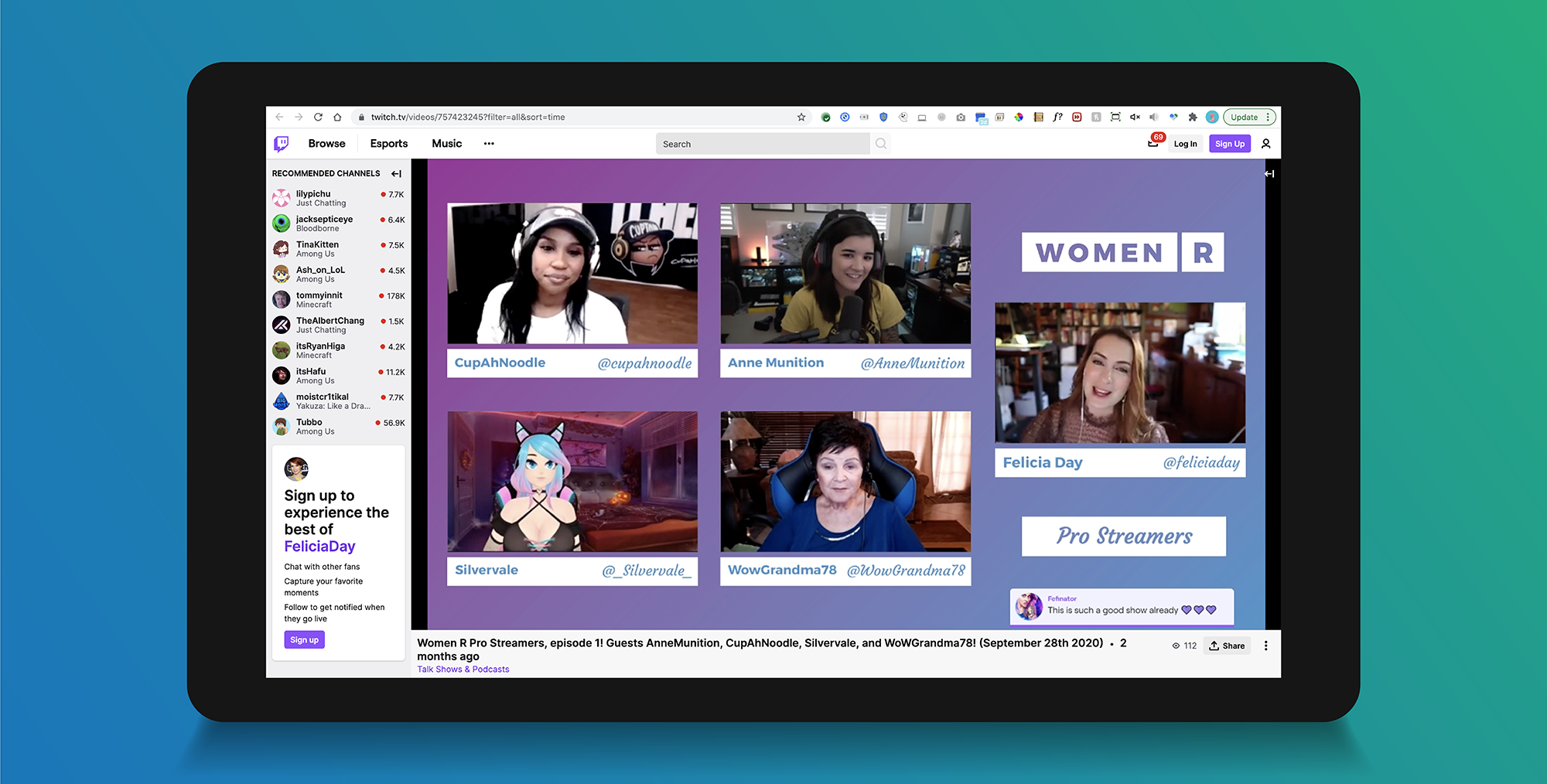The height and width of the screenshot is (784, 1547).
Task: Go to the Esports section
Action: [389, 144]
